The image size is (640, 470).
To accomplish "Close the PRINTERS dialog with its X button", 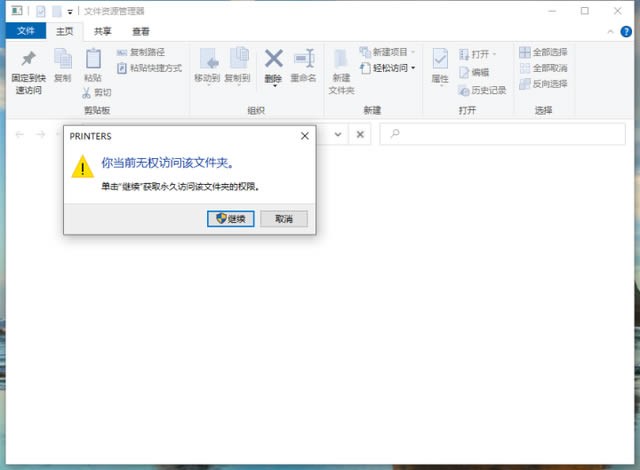I will pyautogui.click(x=304, y=136).
